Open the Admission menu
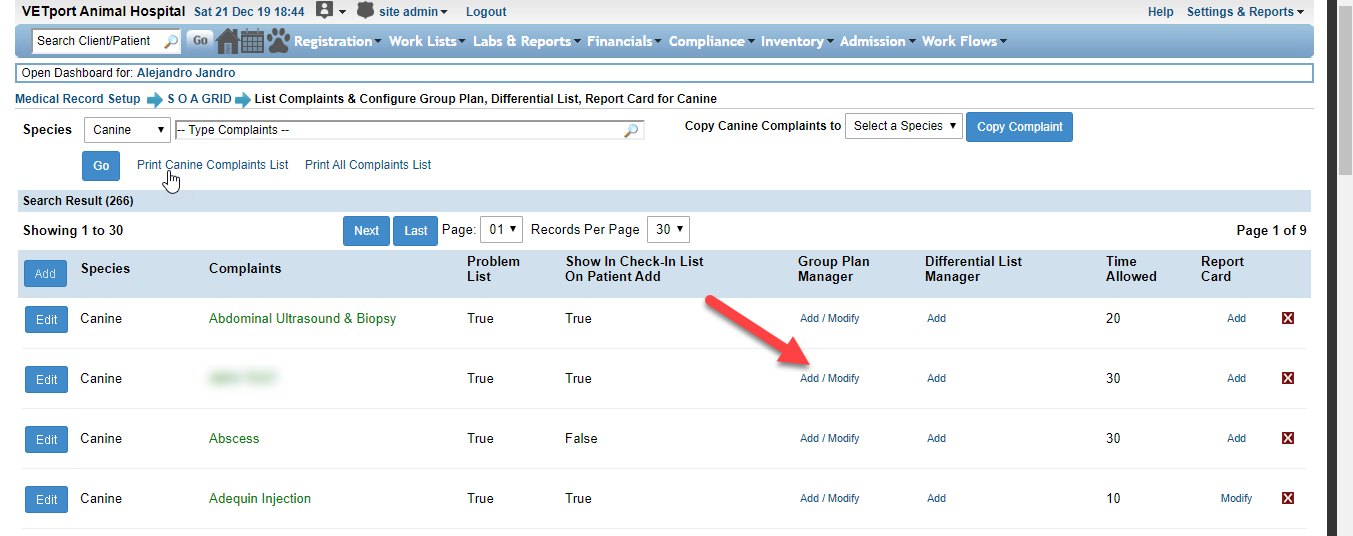The height and width of the screenshot is (536, 1353). tap(877, 41)
